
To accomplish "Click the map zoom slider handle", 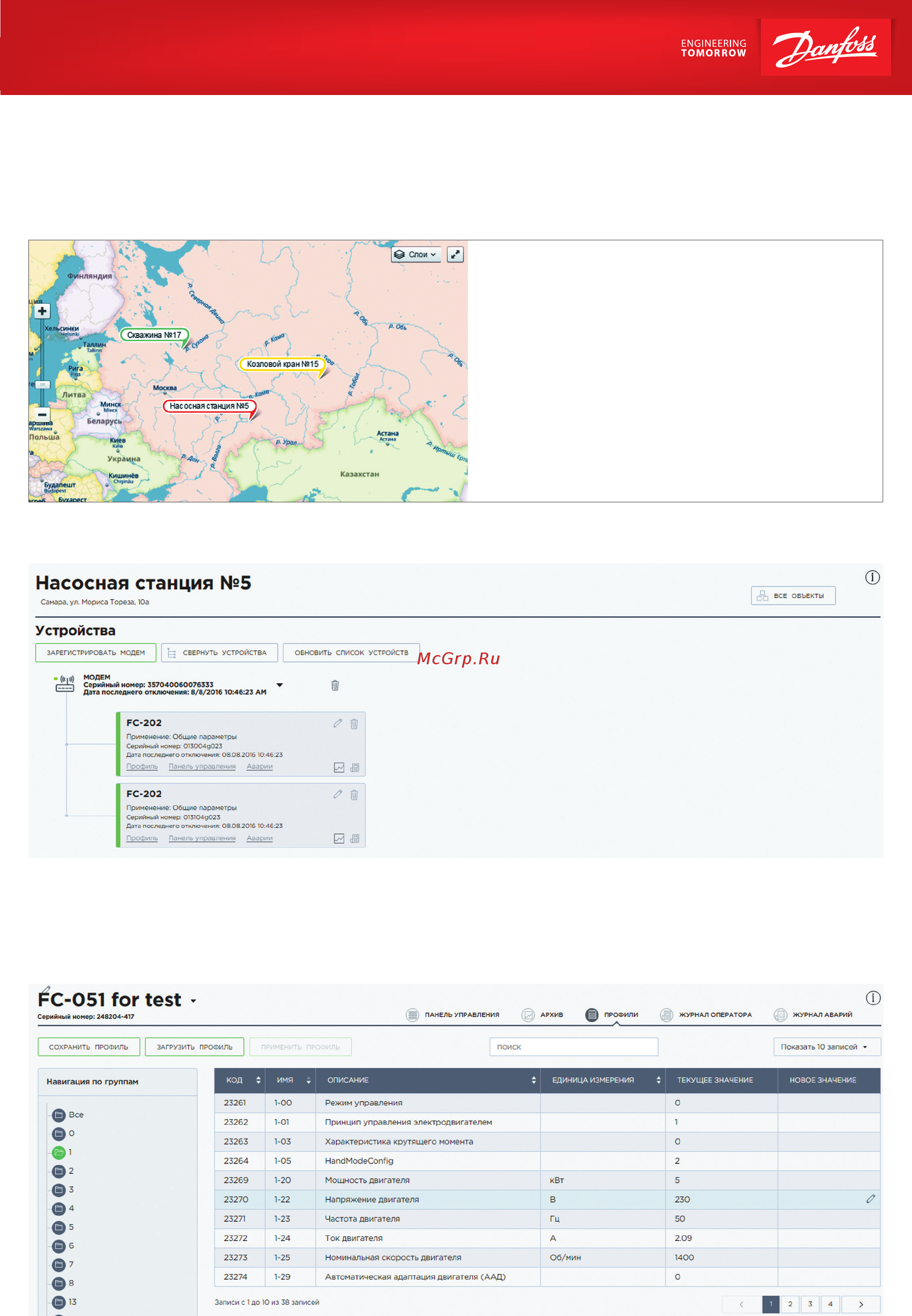I will tap(42, 384).
